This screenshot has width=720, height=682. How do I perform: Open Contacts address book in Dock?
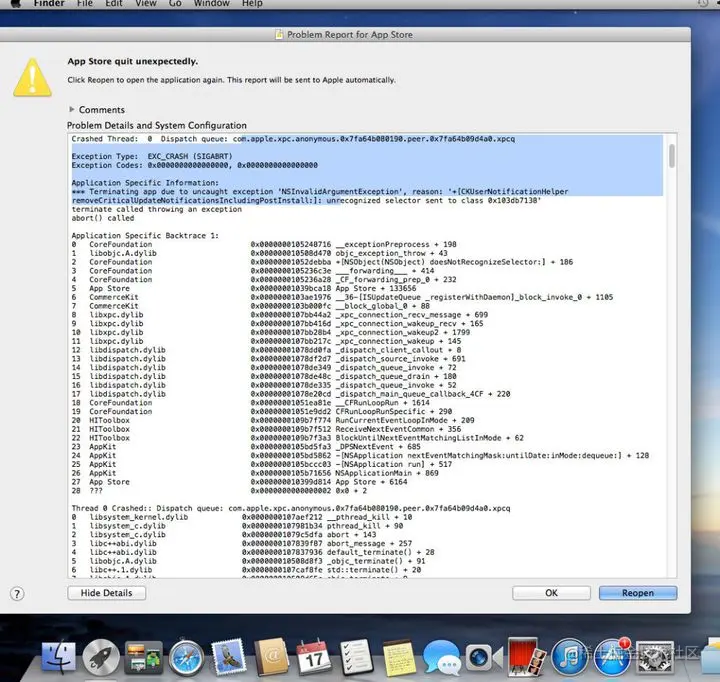click(x=271, y=657)
